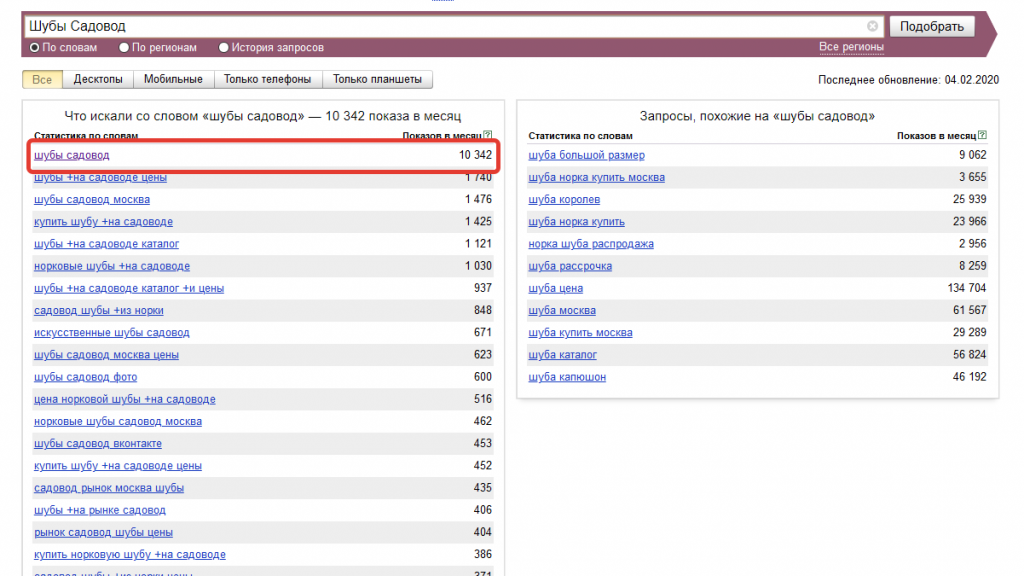Open 'норка шуба распродажа' similar query
The height and width of the screenshot is (576, 1024).
(x=591, y=244)
